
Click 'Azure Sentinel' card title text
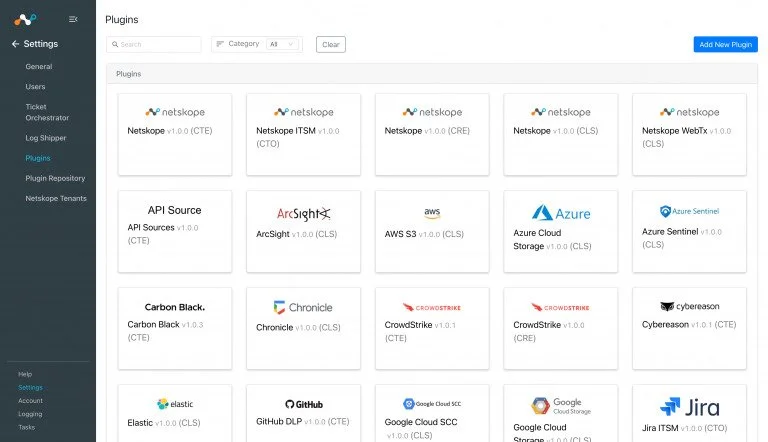pos(670,232)
